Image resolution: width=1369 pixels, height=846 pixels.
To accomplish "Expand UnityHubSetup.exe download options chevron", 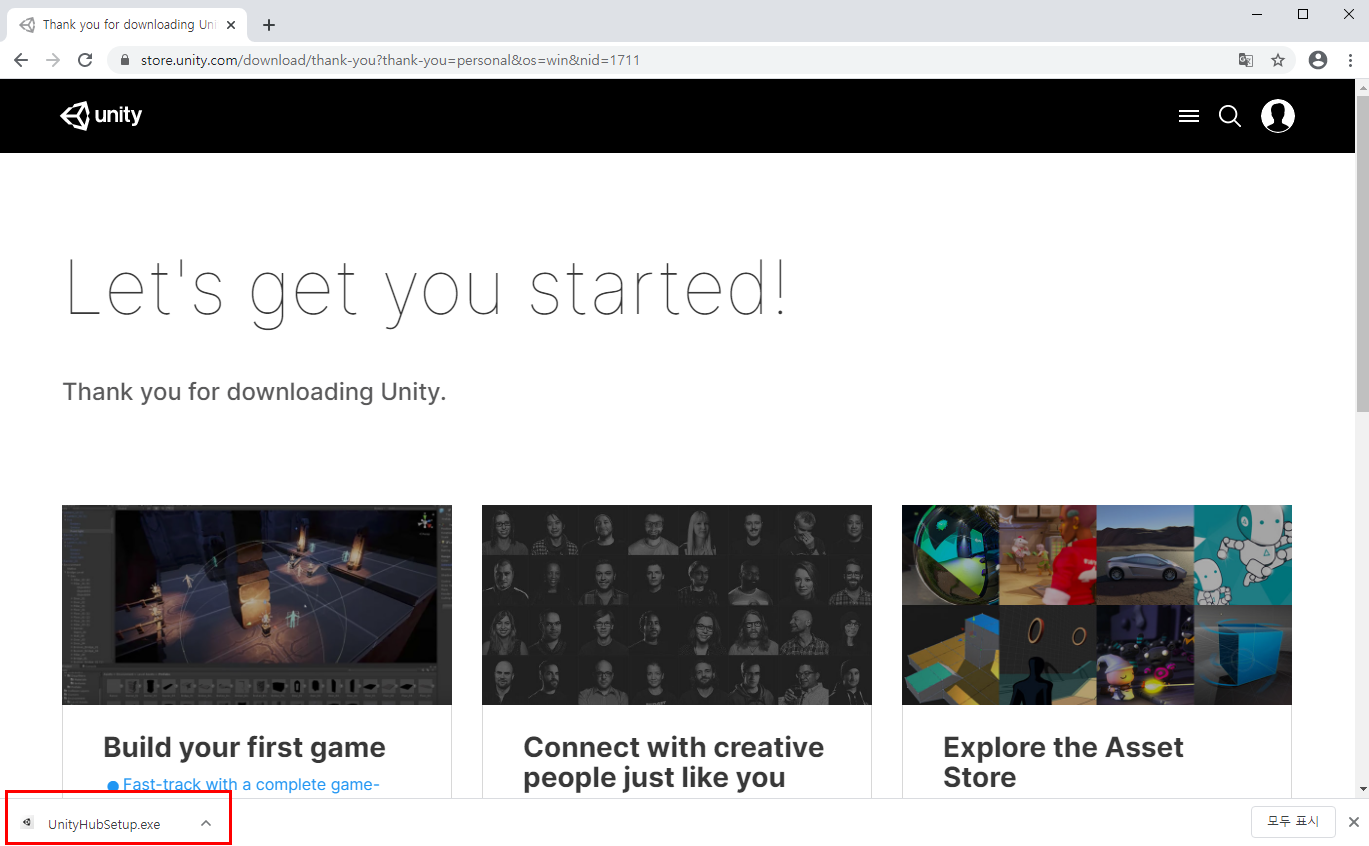I will pos(206,823).
